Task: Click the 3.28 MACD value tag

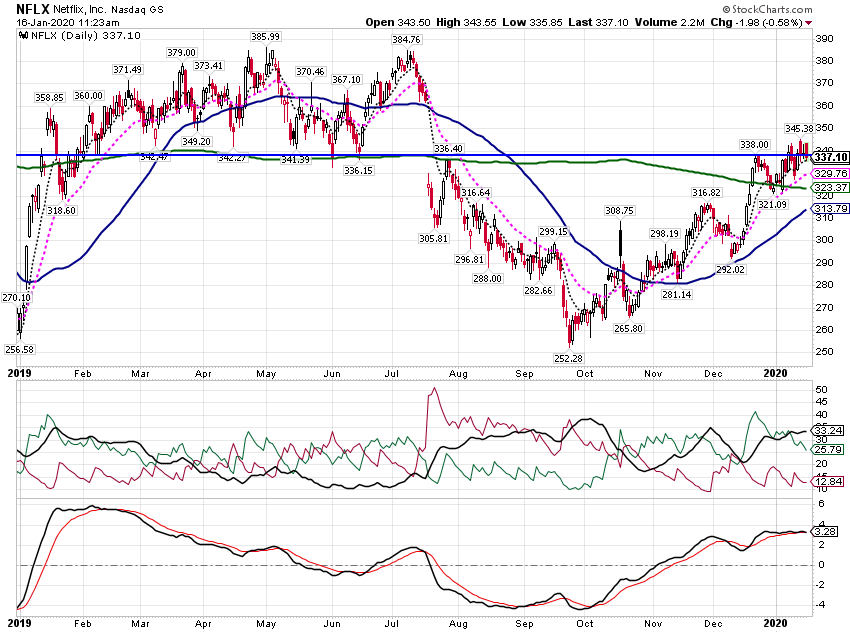Action: tap(825, 532)
